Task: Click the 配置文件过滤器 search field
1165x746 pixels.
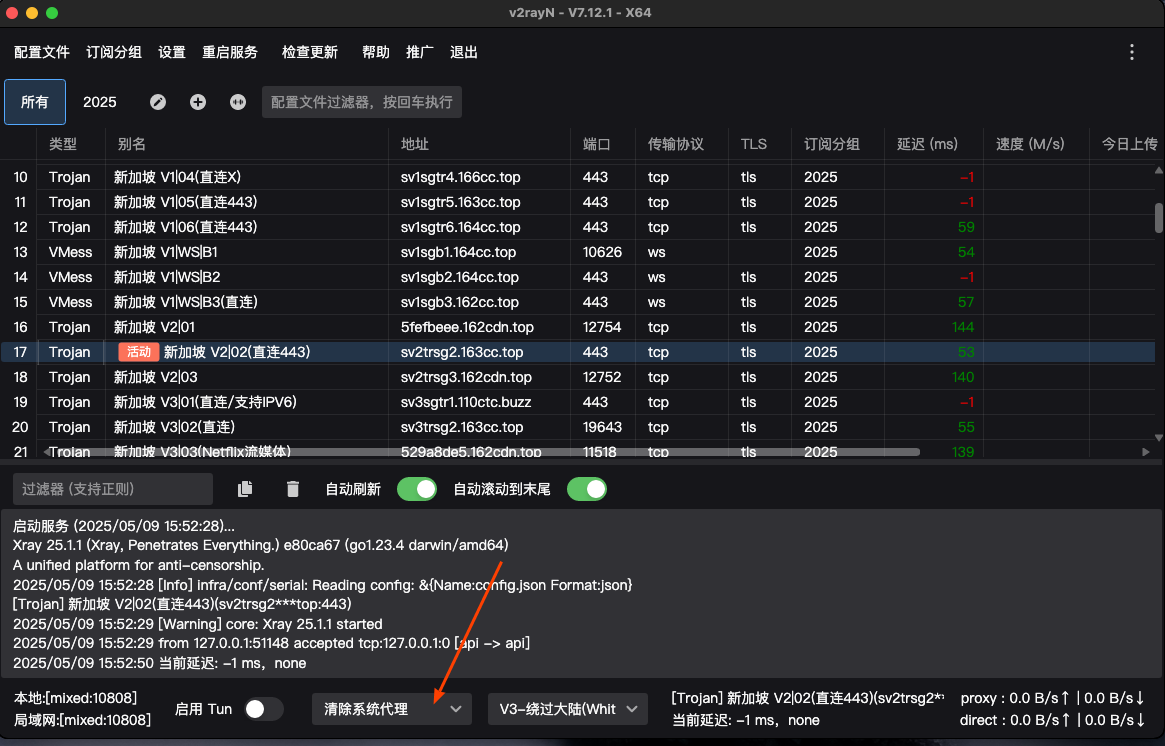Action: 362,102
